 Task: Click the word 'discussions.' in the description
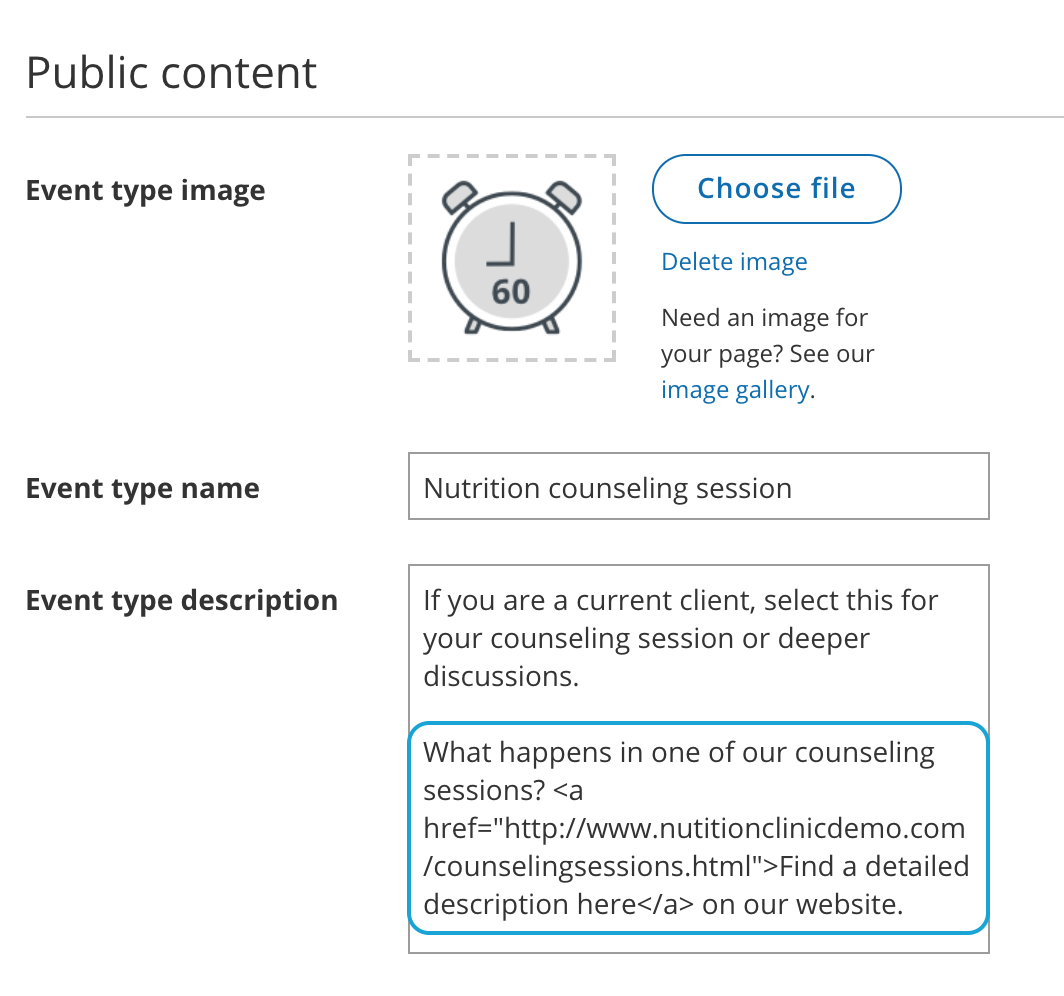click(x=501, y=677)
